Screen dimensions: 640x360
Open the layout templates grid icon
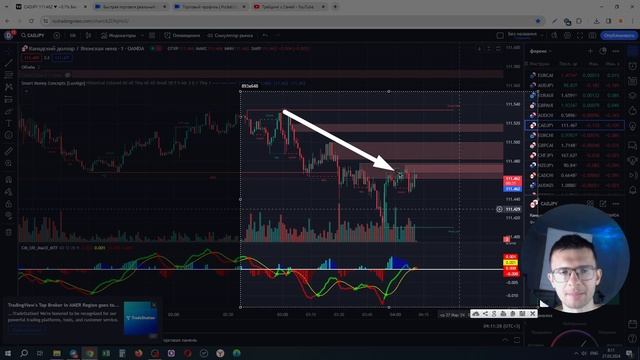tap(152, 36)
